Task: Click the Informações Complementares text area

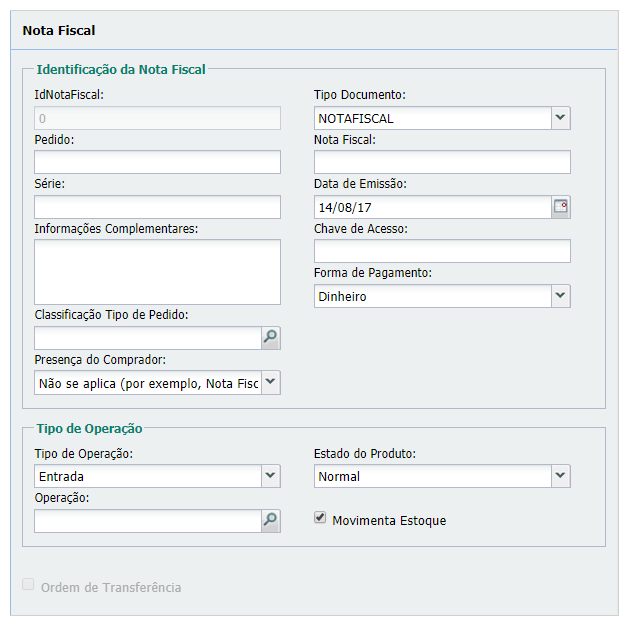Action: [x=157, y=271]
